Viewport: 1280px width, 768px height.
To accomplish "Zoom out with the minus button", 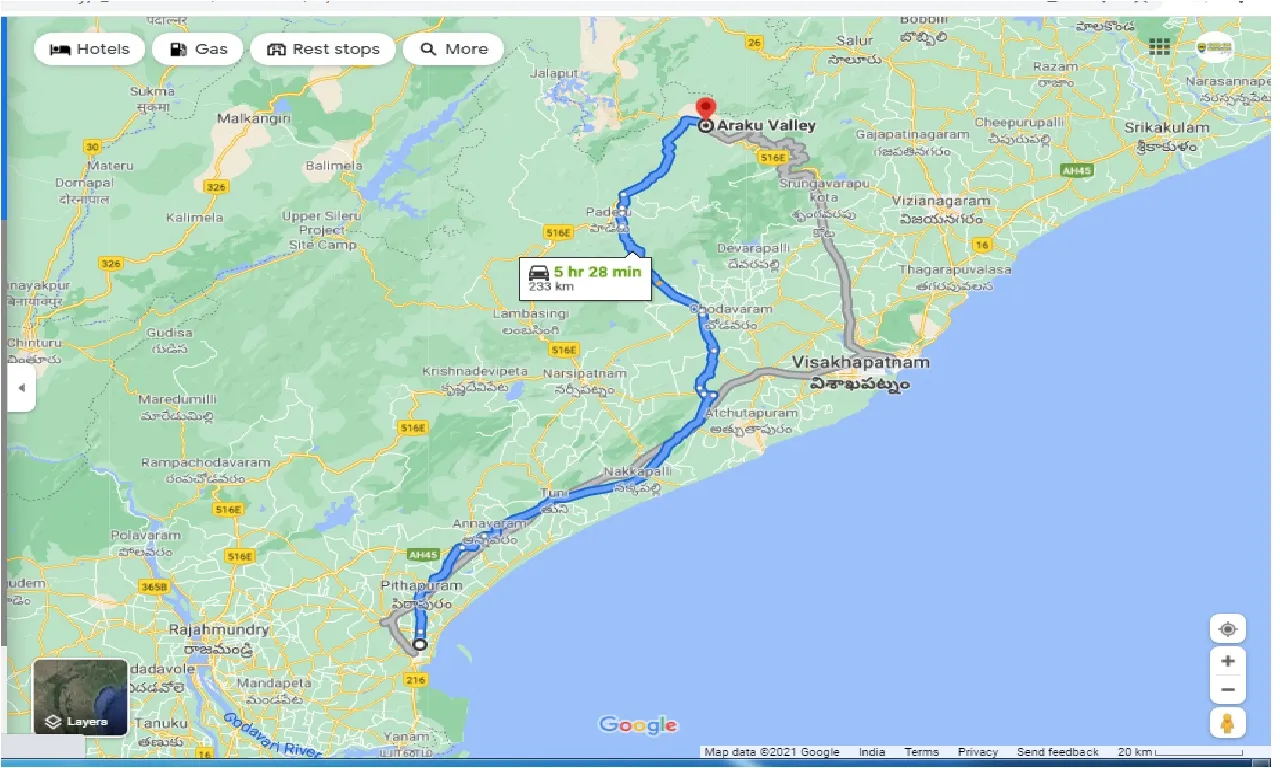I will [1228, 690].
